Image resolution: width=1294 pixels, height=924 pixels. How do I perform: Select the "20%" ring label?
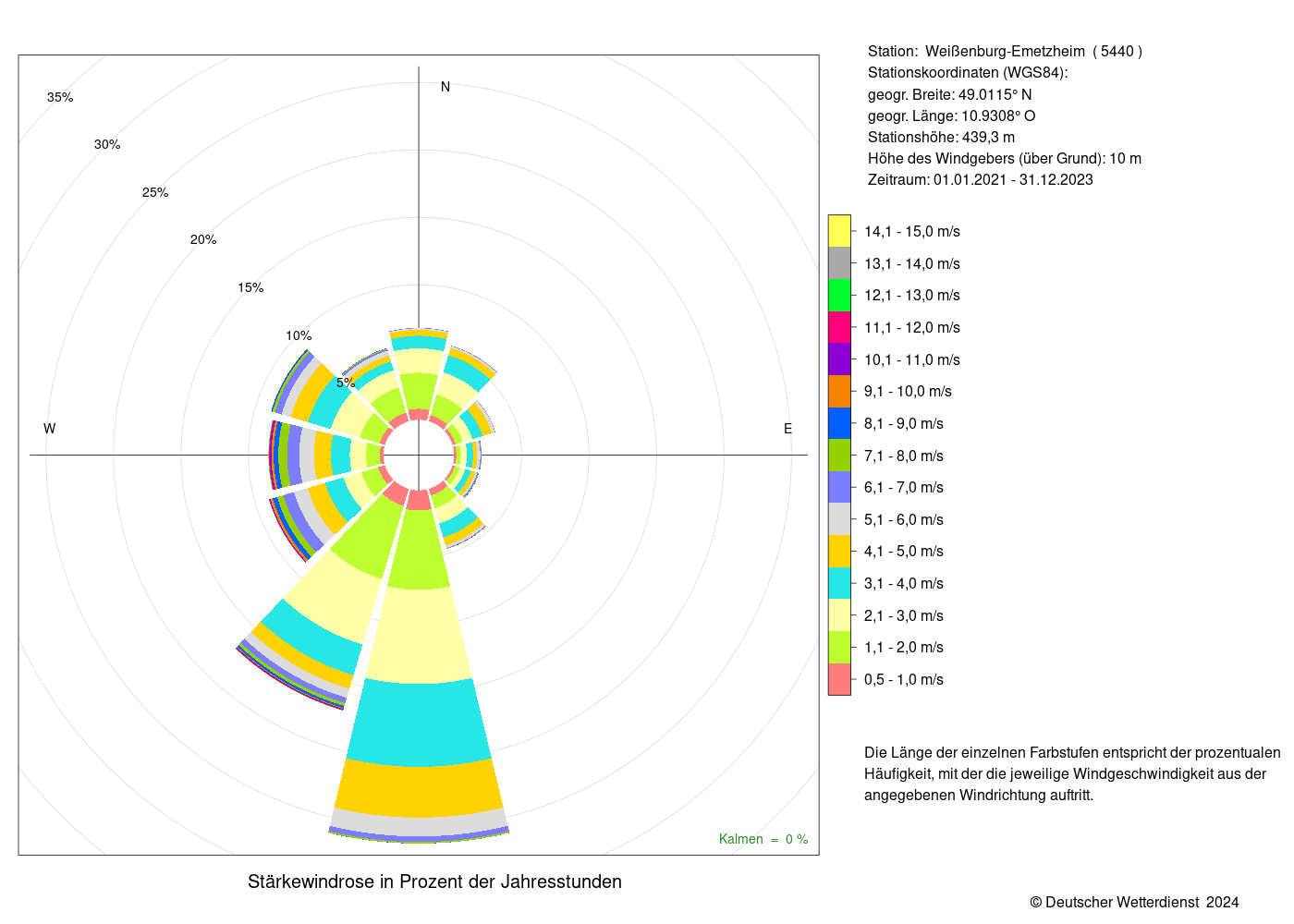coord(203,240)
